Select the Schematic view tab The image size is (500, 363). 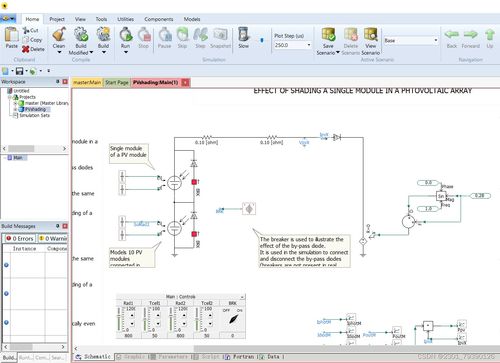click(94, 357)
